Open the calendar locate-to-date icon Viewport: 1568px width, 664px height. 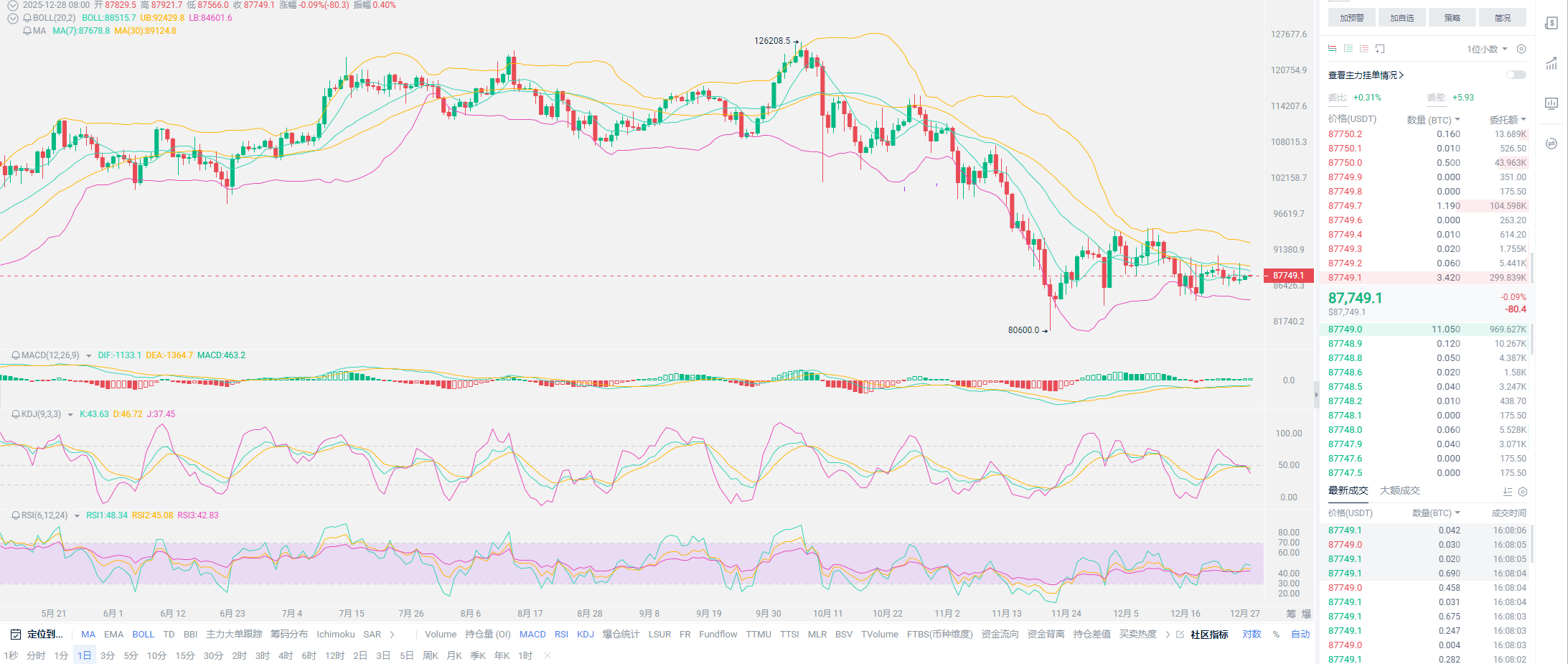[x=16, y=634]
